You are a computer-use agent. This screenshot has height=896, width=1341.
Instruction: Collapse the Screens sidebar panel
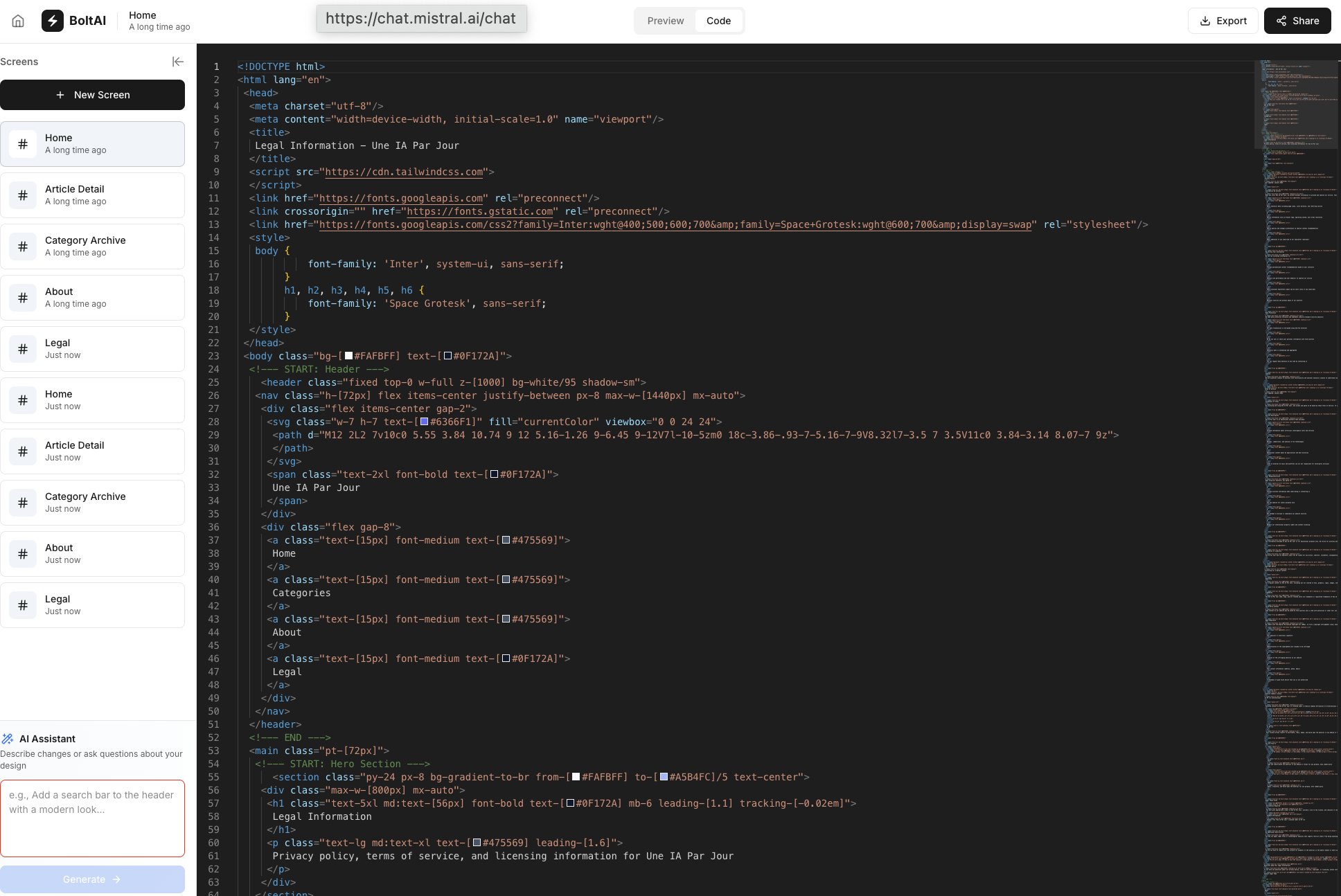tap(178, 62)
